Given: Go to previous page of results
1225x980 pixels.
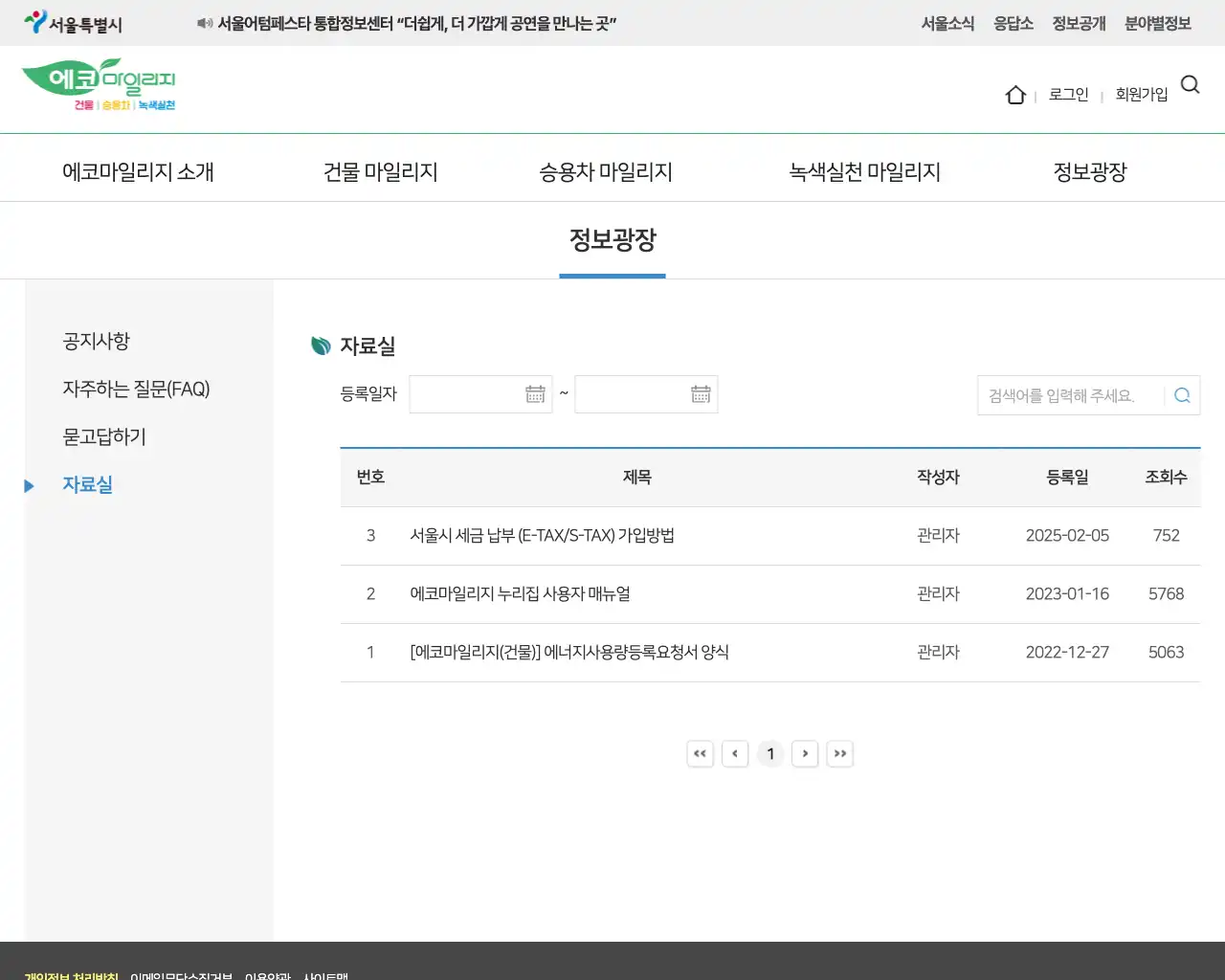Looking at the screenshot, I should point(735,754).
